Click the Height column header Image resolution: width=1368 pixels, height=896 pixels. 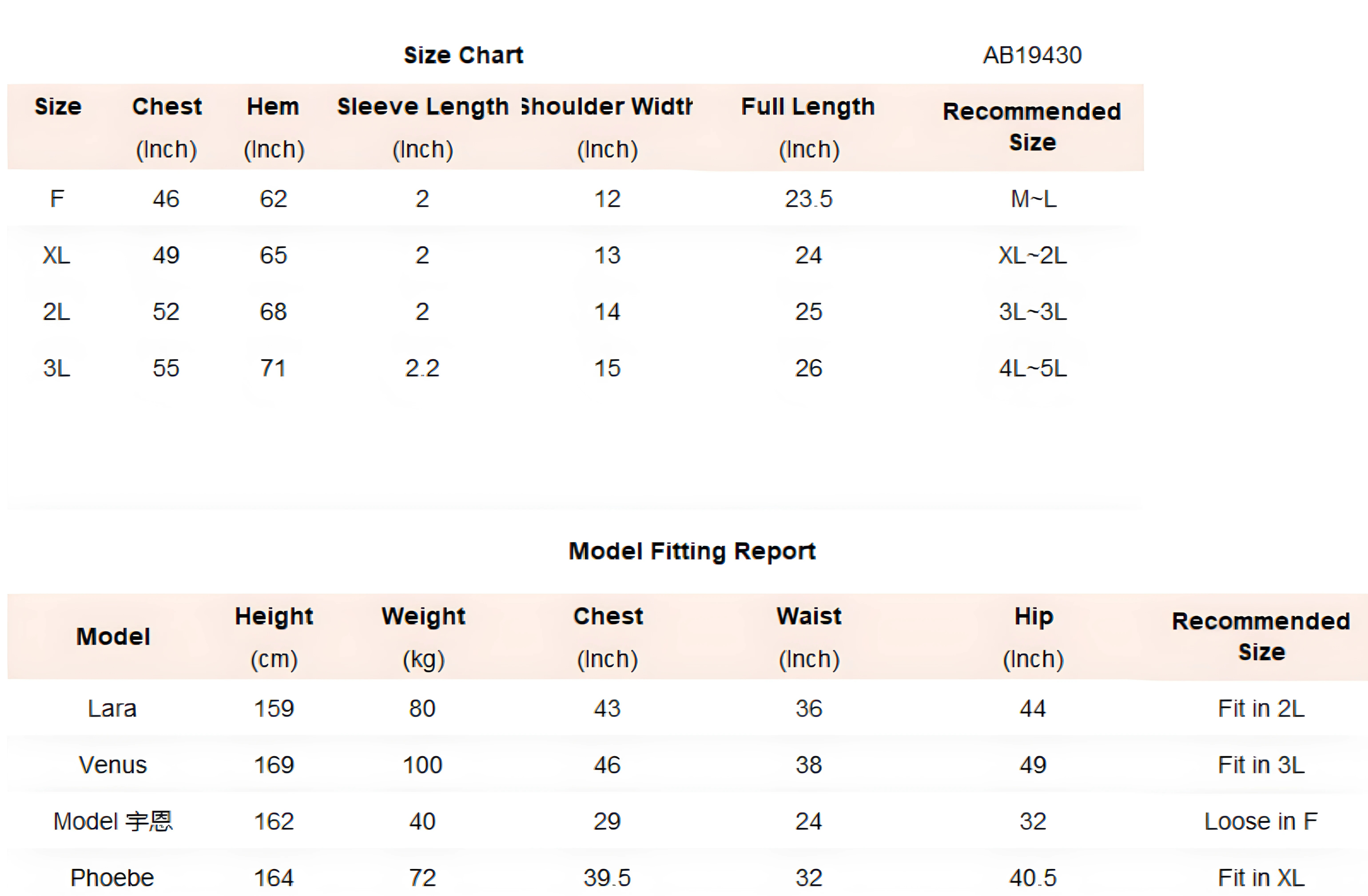click(x=274, y=617)
